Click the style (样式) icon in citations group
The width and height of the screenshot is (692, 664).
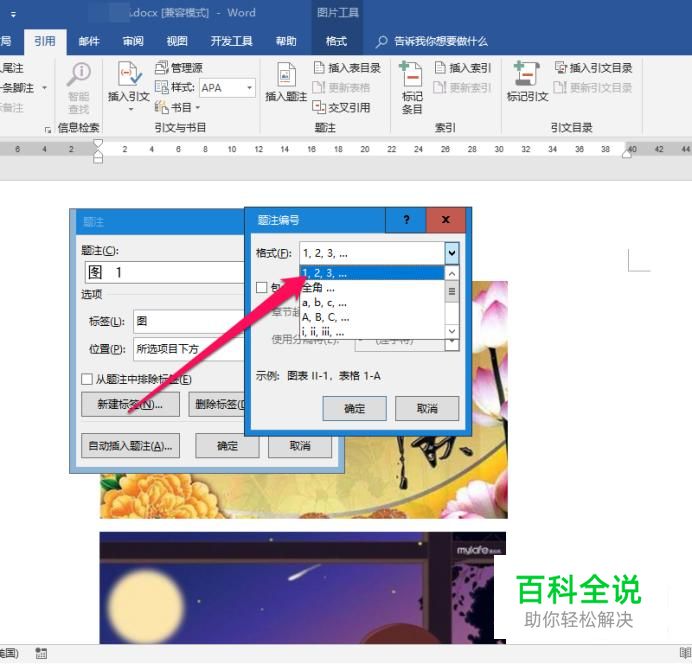click(162, 87)
